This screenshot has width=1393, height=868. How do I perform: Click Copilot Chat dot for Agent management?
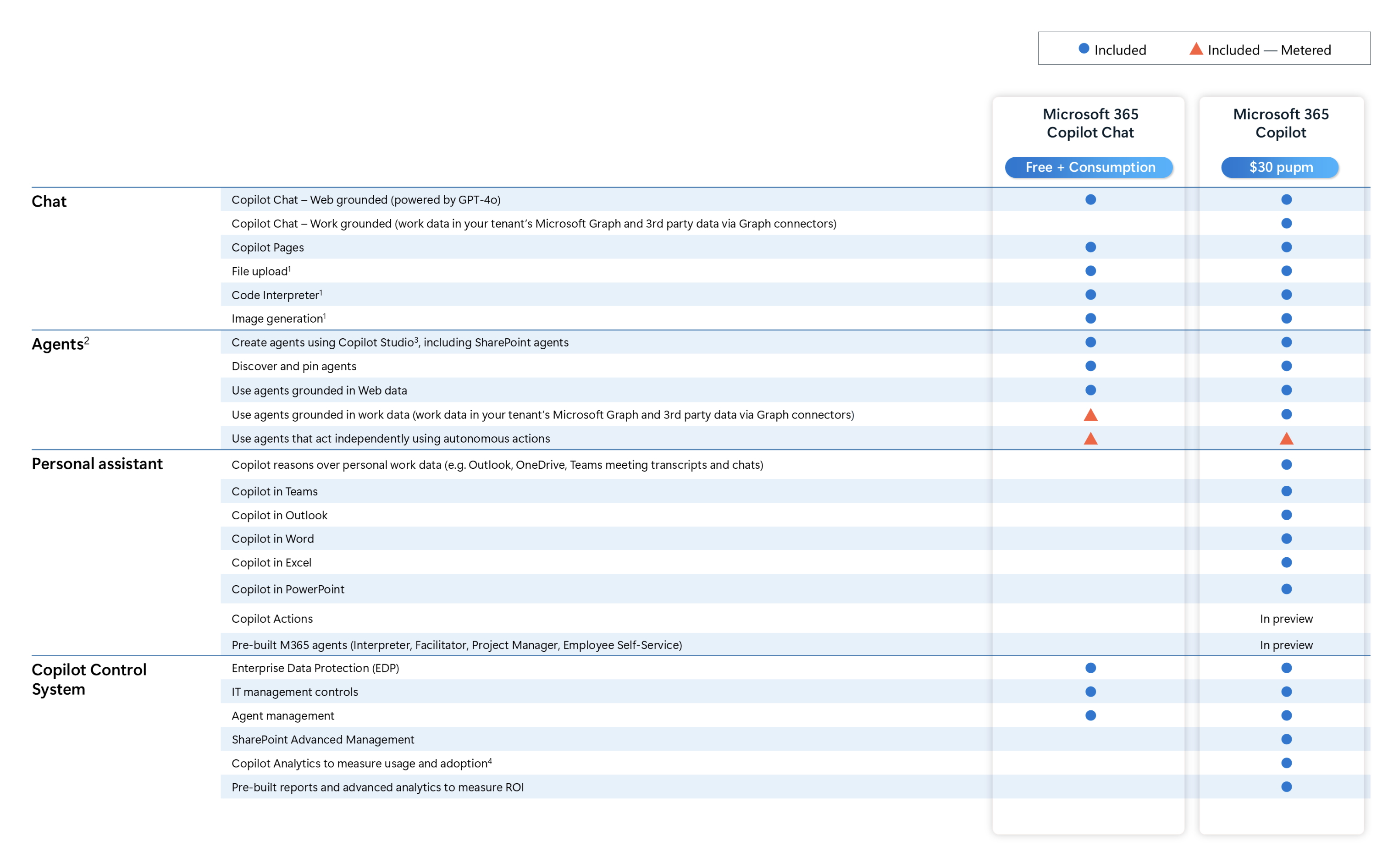(x=1090, y=716)
